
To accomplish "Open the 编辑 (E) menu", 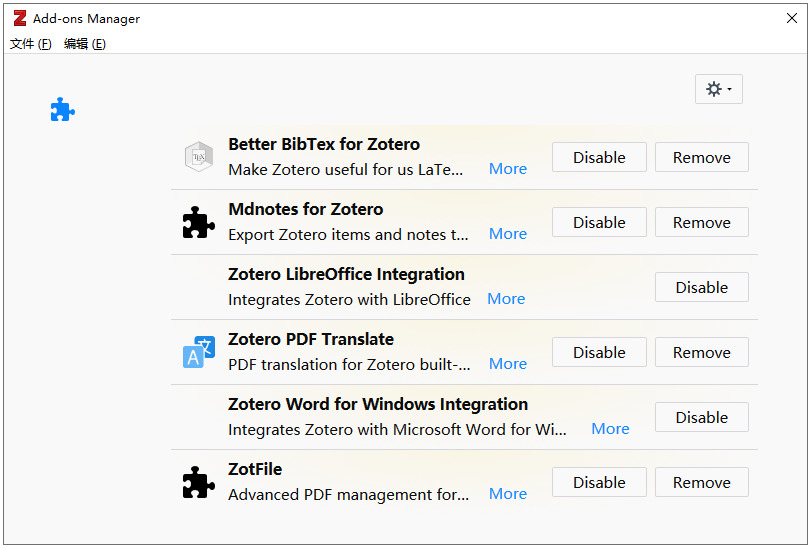I will 85,44.
